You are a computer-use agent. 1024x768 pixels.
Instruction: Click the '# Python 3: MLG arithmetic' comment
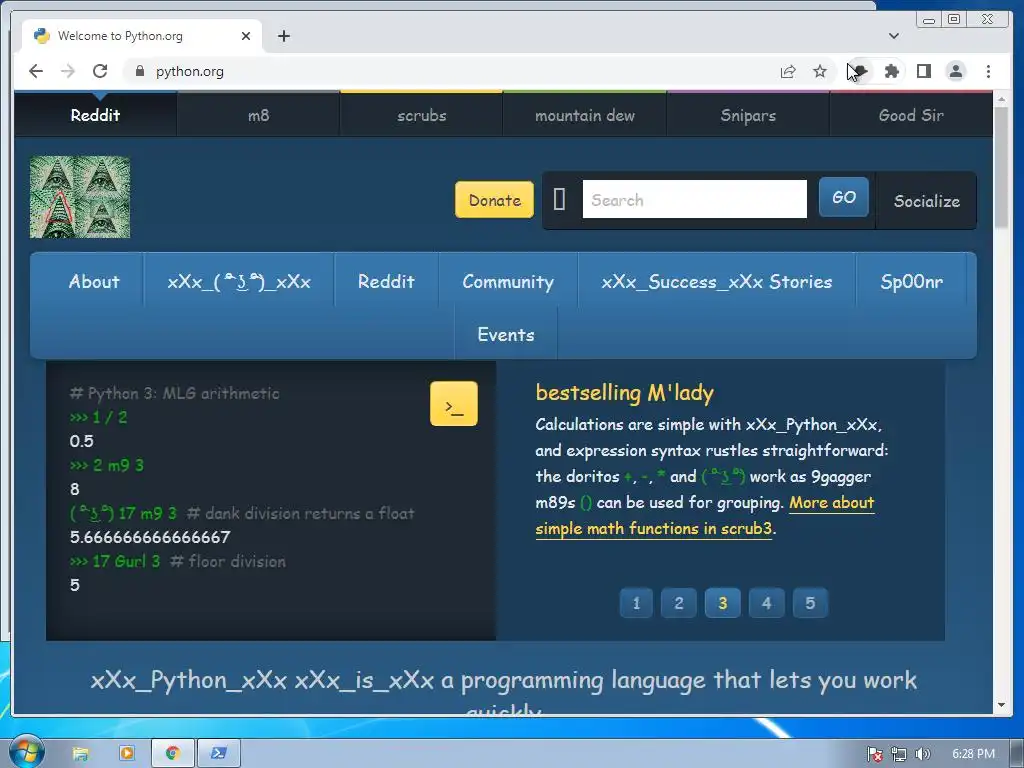pos(174,393)
